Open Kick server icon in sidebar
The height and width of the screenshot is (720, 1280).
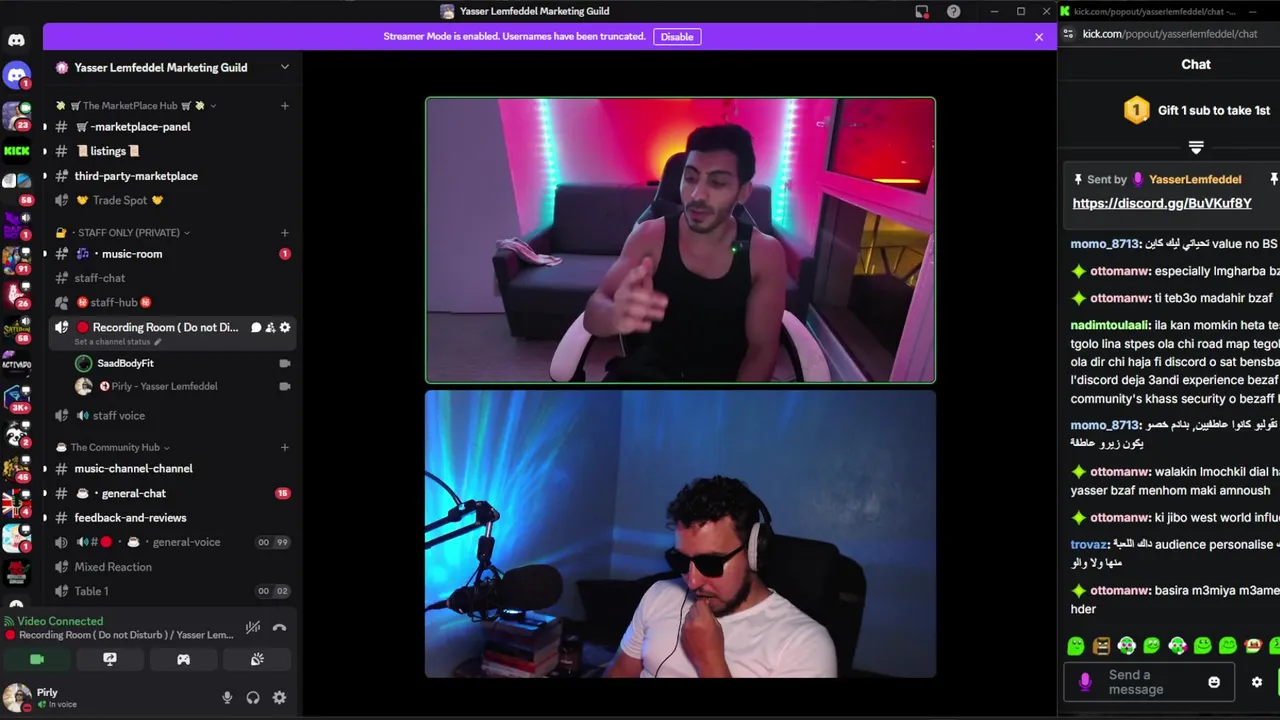(x=16, y=151)
